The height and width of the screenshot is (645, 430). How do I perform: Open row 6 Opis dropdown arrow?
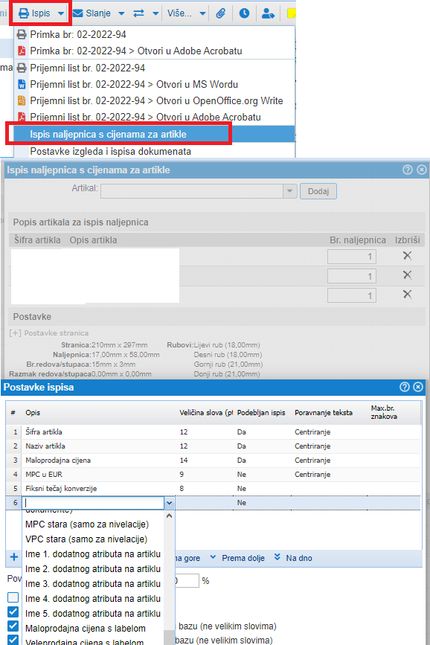coord(169,503)
